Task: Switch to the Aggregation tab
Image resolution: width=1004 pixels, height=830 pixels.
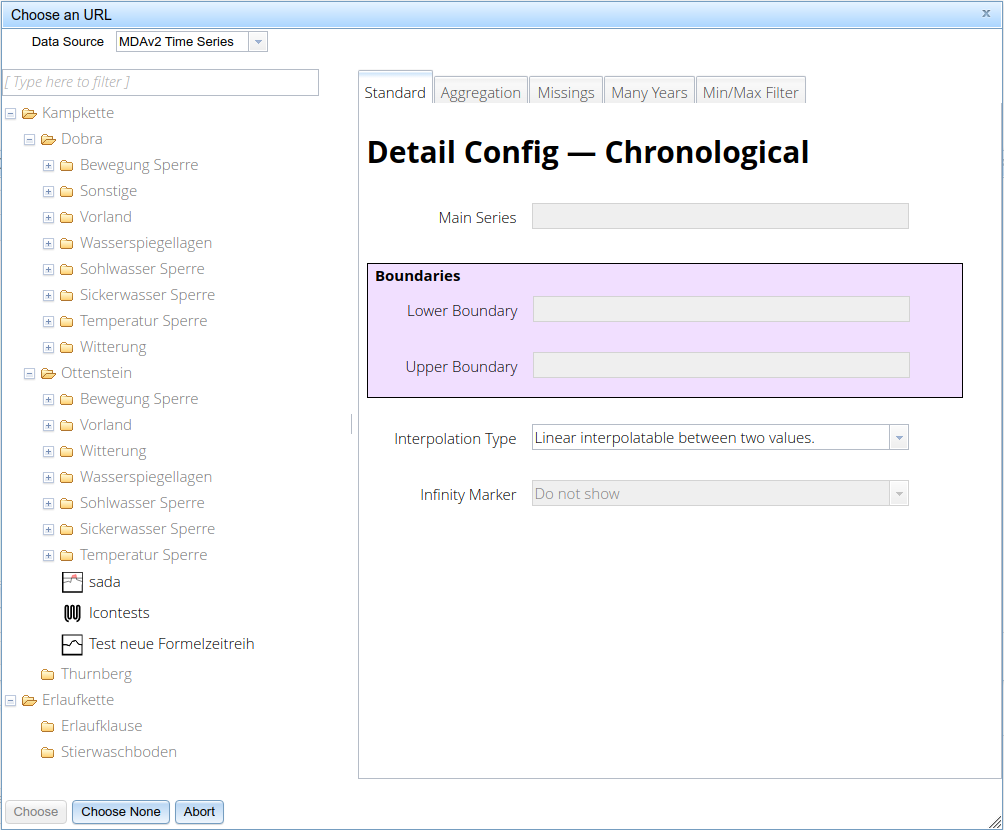Action: tap(481, 92)
